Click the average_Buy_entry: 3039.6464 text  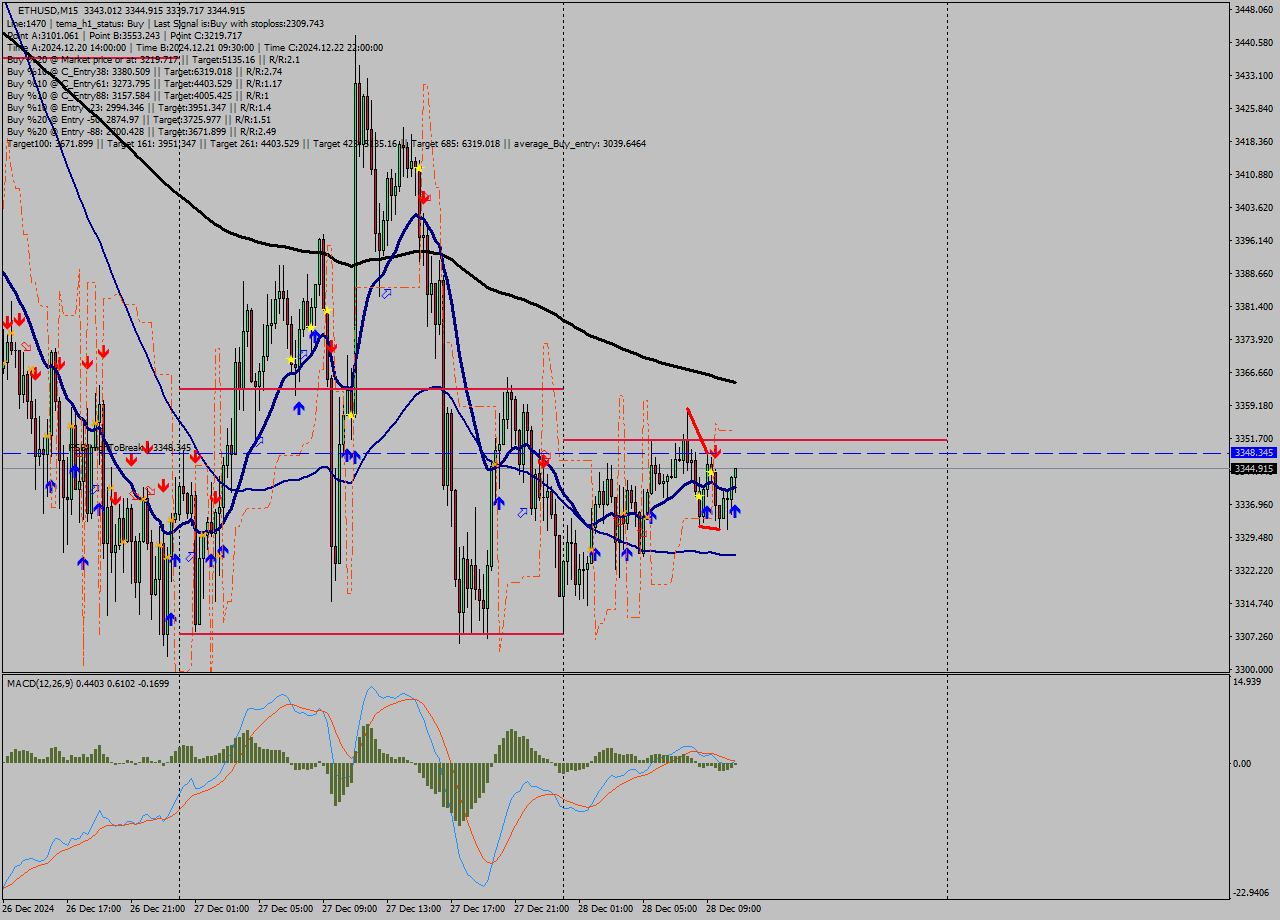click(x=580, y=143)
